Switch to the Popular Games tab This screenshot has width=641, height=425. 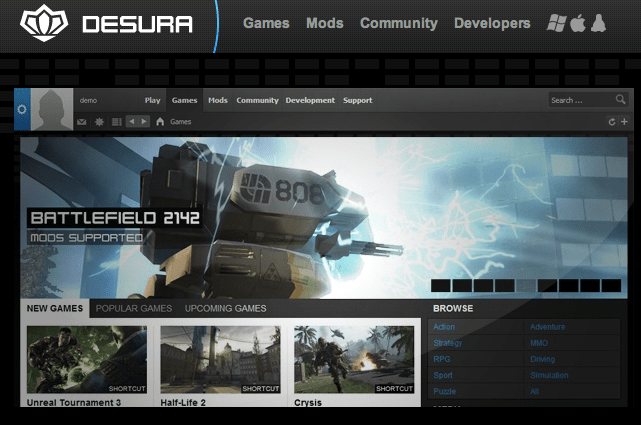(x=134, y=309)
